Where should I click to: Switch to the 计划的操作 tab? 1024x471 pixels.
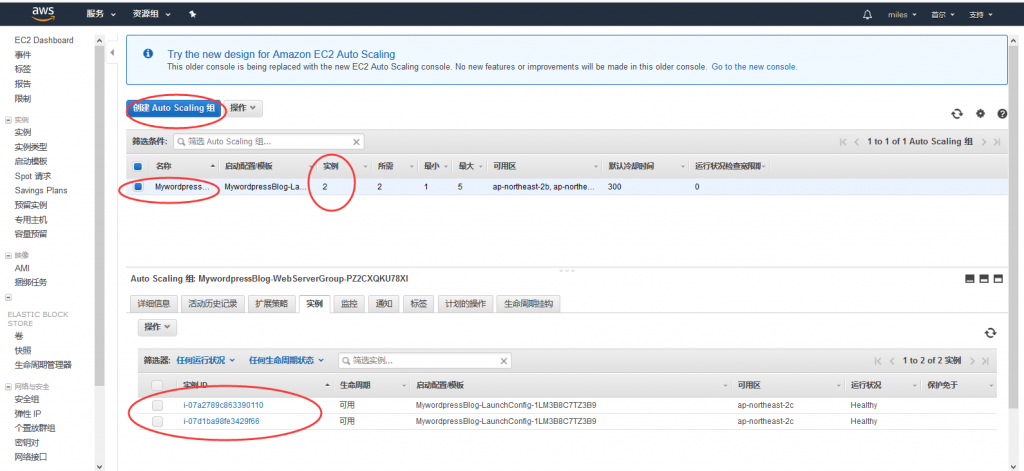465,304
